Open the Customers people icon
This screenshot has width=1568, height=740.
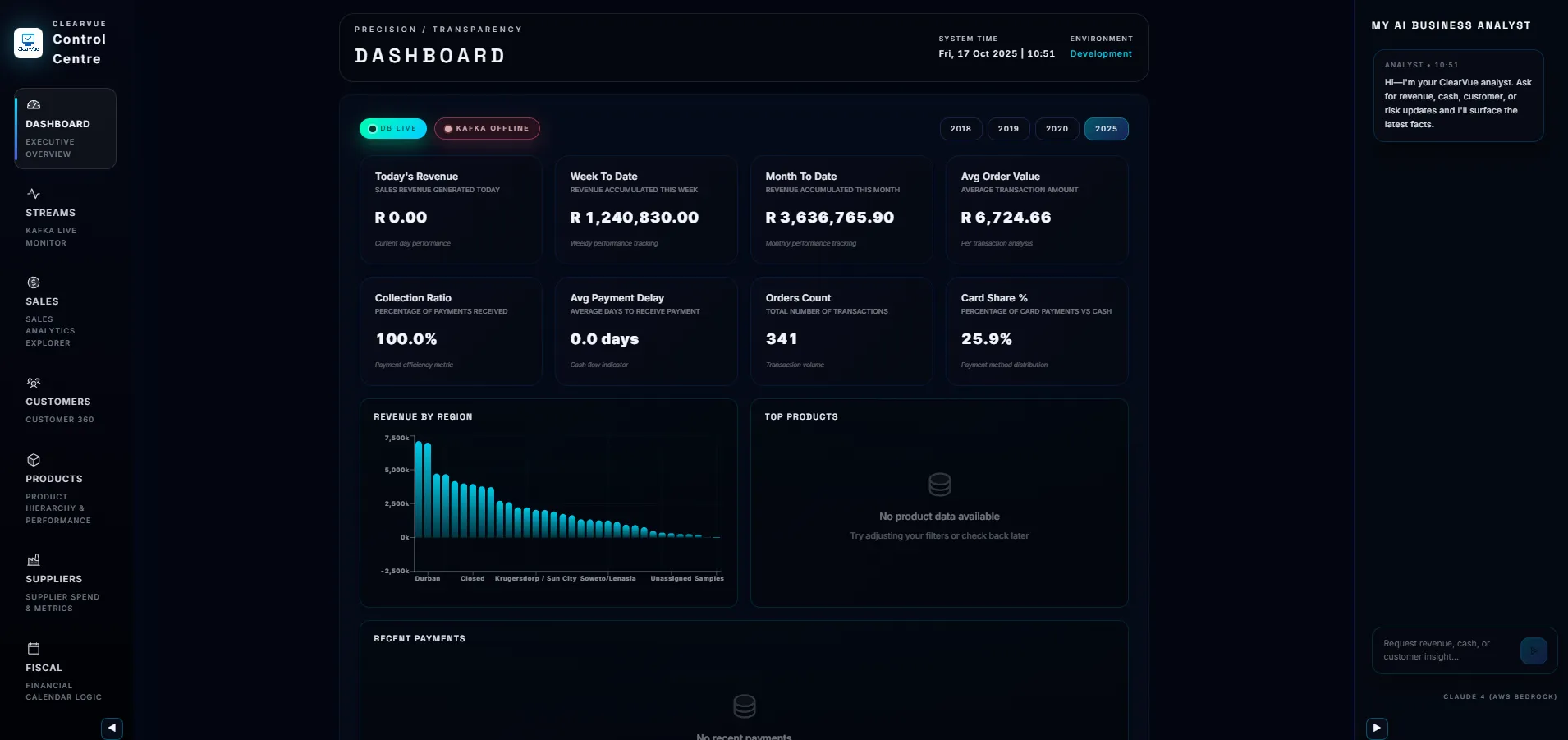(x=34, y=383)
